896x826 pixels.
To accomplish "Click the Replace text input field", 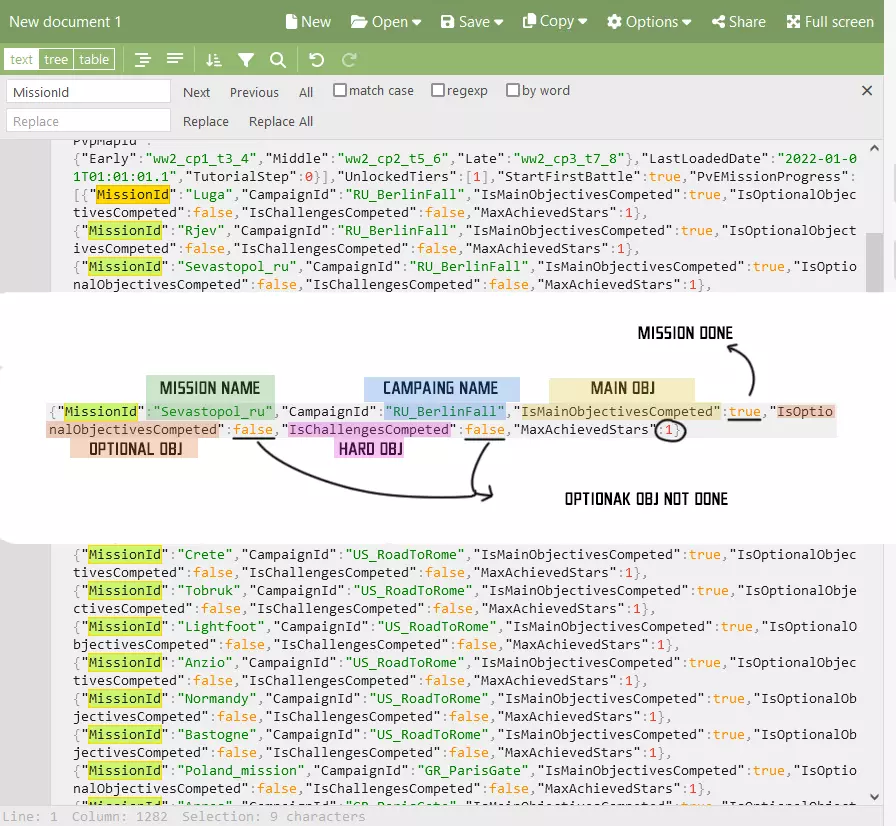I will pyautogui.click(x=89, y=122).
